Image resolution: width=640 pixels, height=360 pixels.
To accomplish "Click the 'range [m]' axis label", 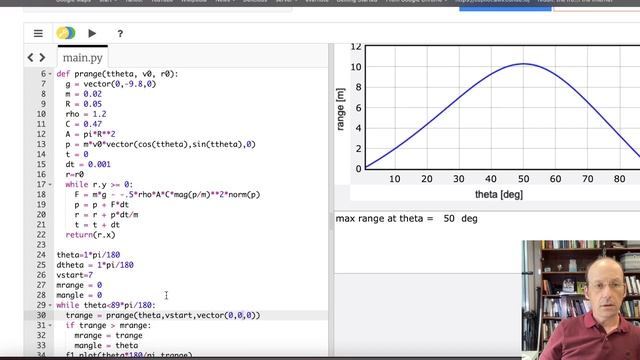I will coord(340,109).
